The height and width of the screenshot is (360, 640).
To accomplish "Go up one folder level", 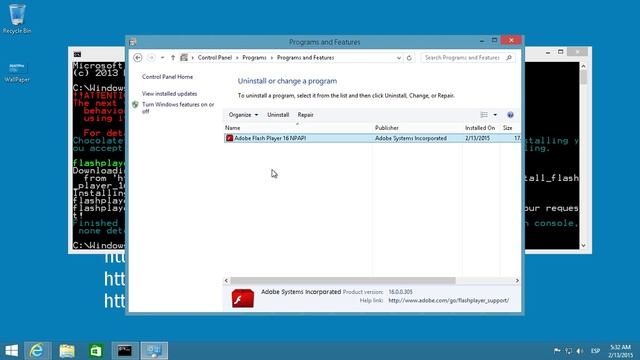I will pyautogui.click(x=173, y=58).
